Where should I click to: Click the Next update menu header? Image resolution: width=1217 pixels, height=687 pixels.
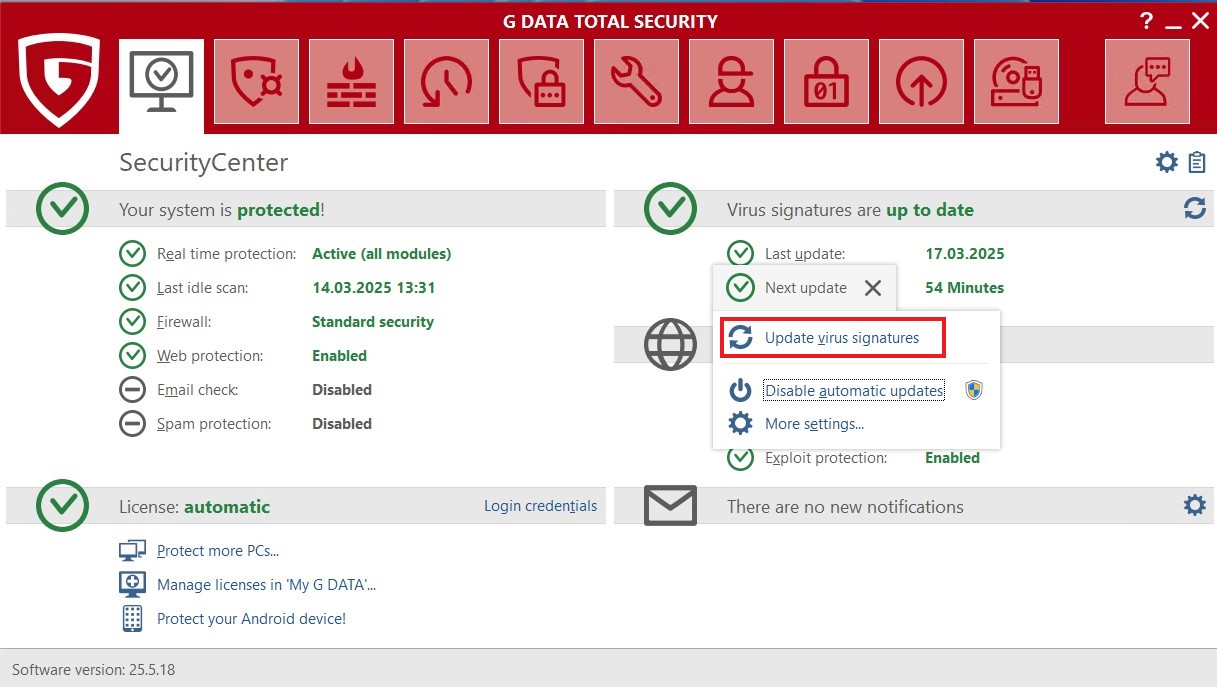click(x=804, y=288)
